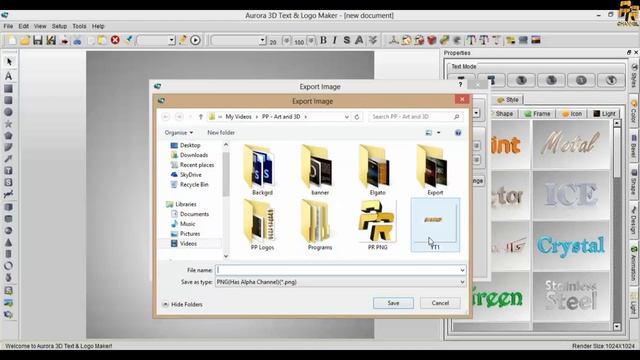Select the YT1 image file
The image size is (640, 360).
tap(435, 224)
